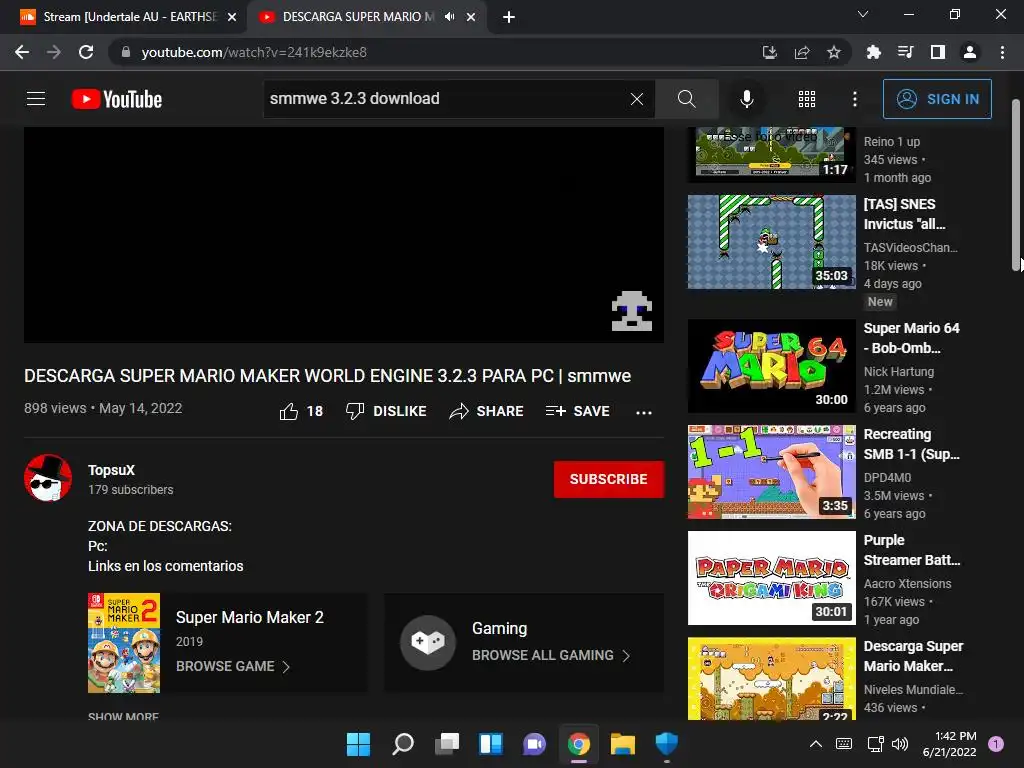
Task: Select the DESCARGA SUPER MARIO tab
Action: pos(356,17)
